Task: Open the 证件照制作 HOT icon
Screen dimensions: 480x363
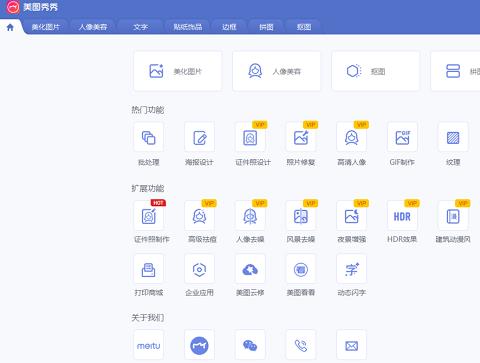Action: tap(149, 216)
